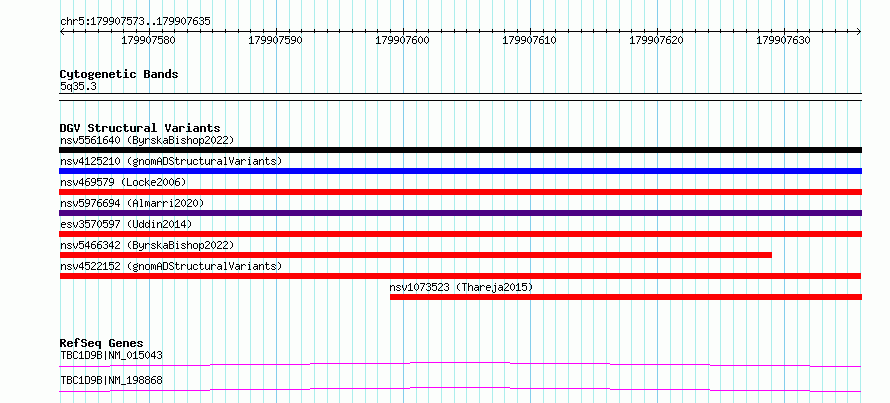Click the NM_198868 magenta transcript line
890x403 pixels.
460,389
